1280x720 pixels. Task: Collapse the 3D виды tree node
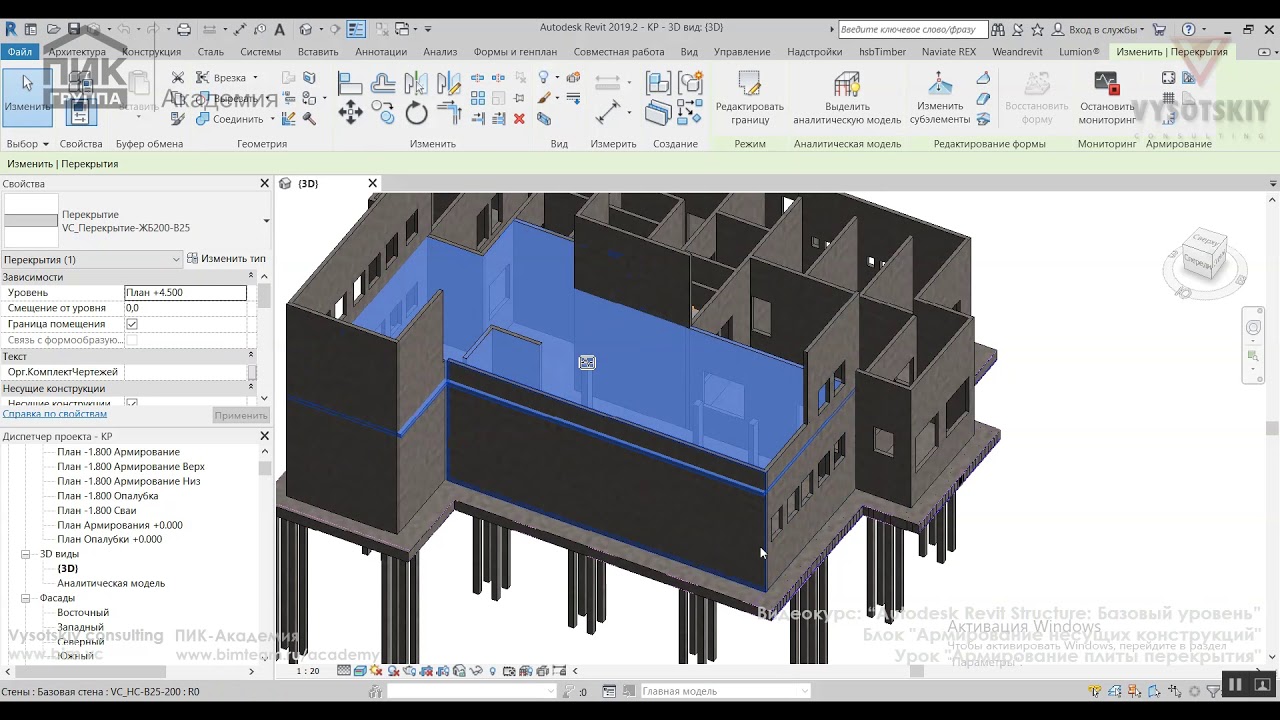pyautogui.click(x=26, y=554)
